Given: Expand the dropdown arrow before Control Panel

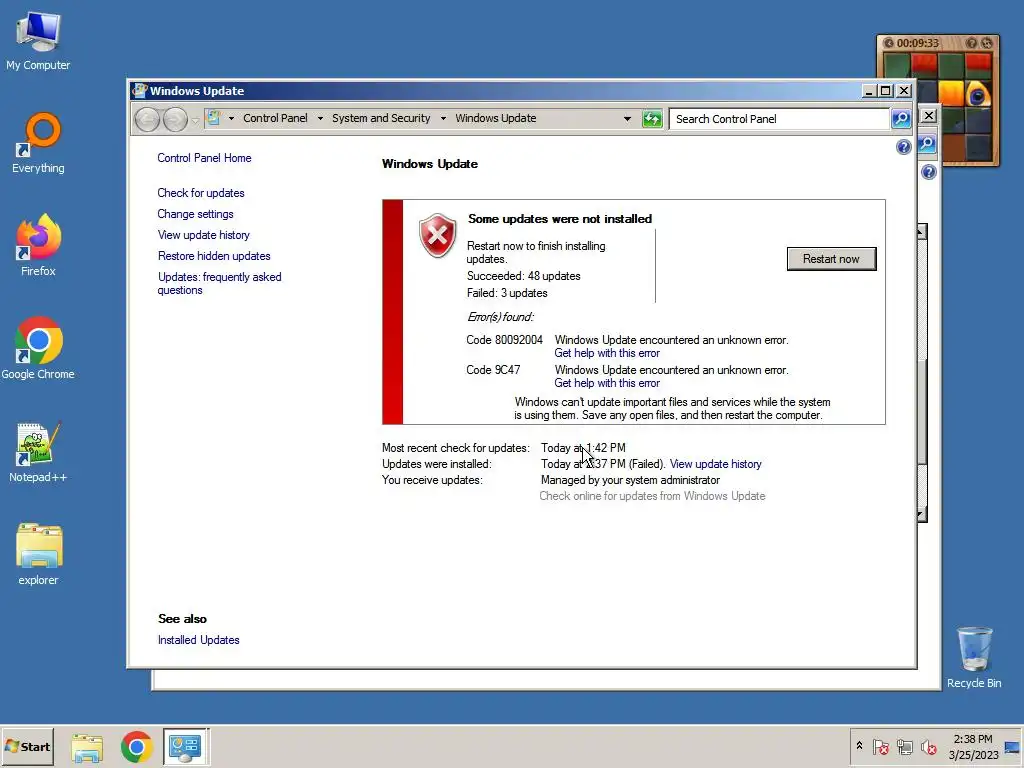Looking at the screenshot, I should 231,119.
